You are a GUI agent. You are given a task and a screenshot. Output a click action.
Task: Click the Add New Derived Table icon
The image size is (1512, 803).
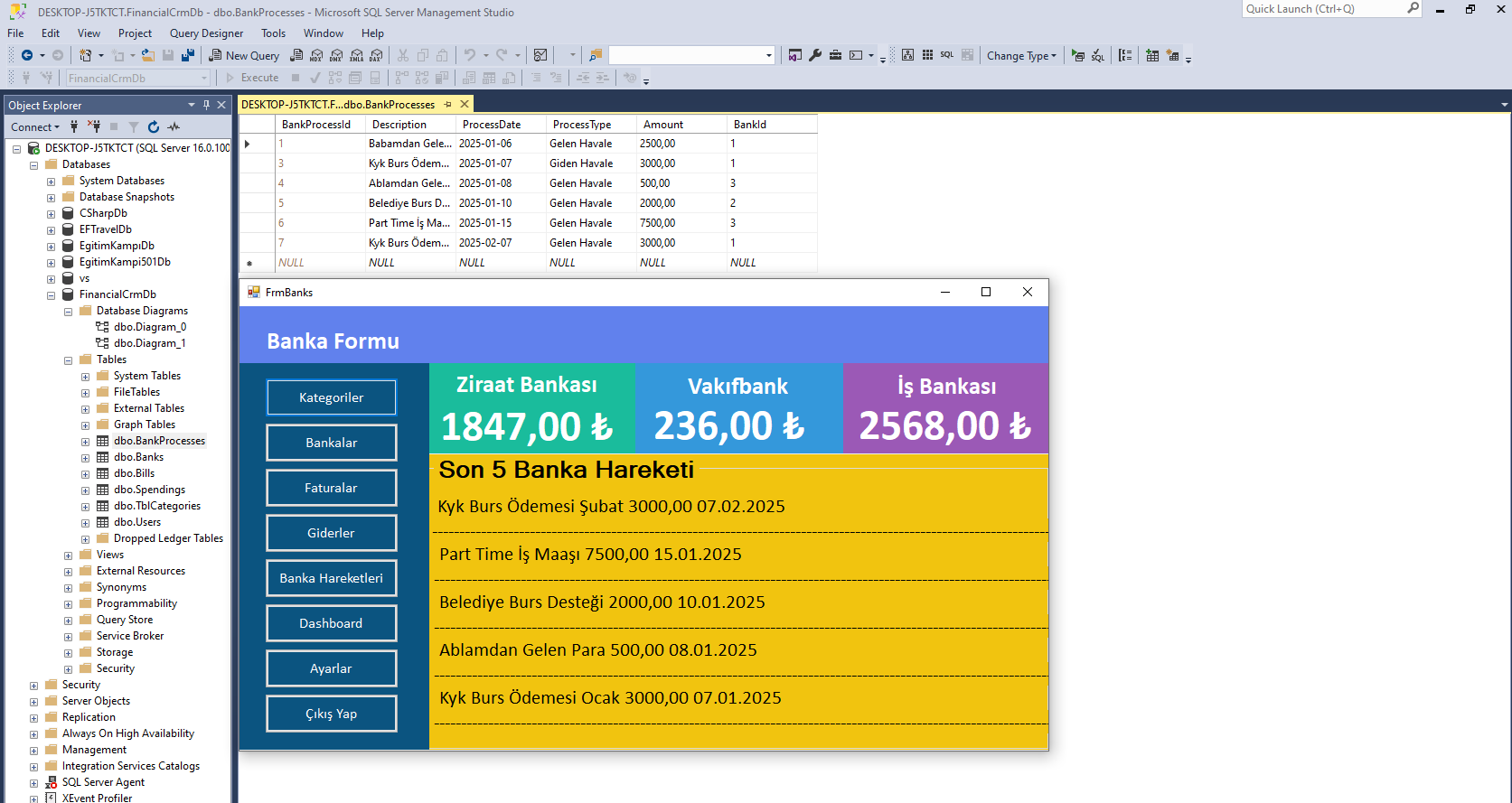click(1173, 55)
